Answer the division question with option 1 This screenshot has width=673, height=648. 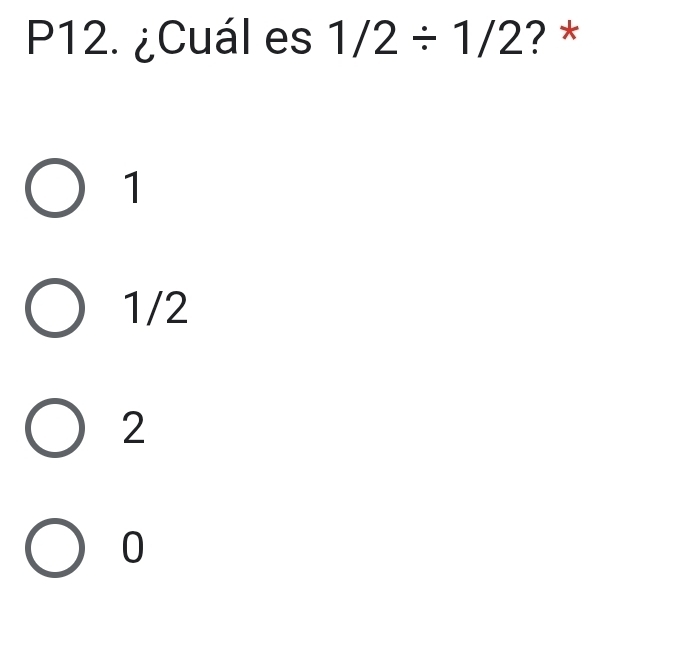54,187
